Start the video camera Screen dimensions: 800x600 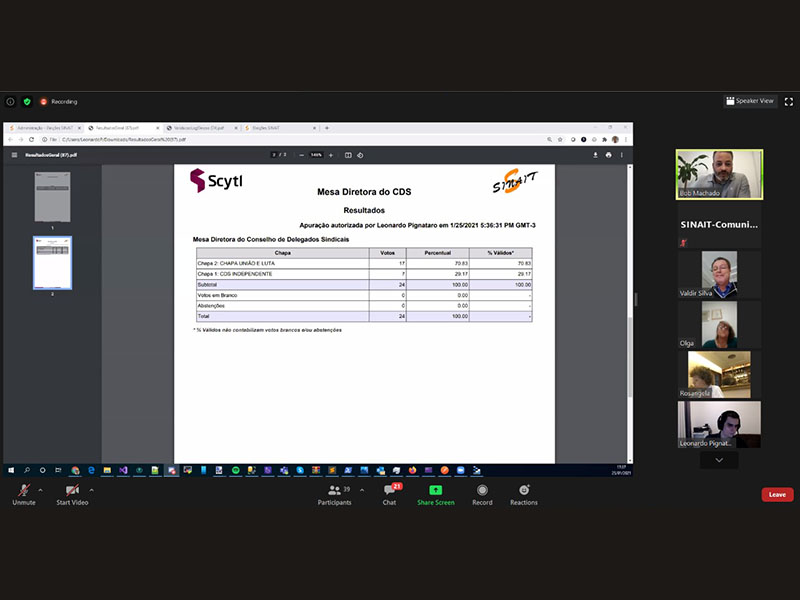click(x=72, y=491)
